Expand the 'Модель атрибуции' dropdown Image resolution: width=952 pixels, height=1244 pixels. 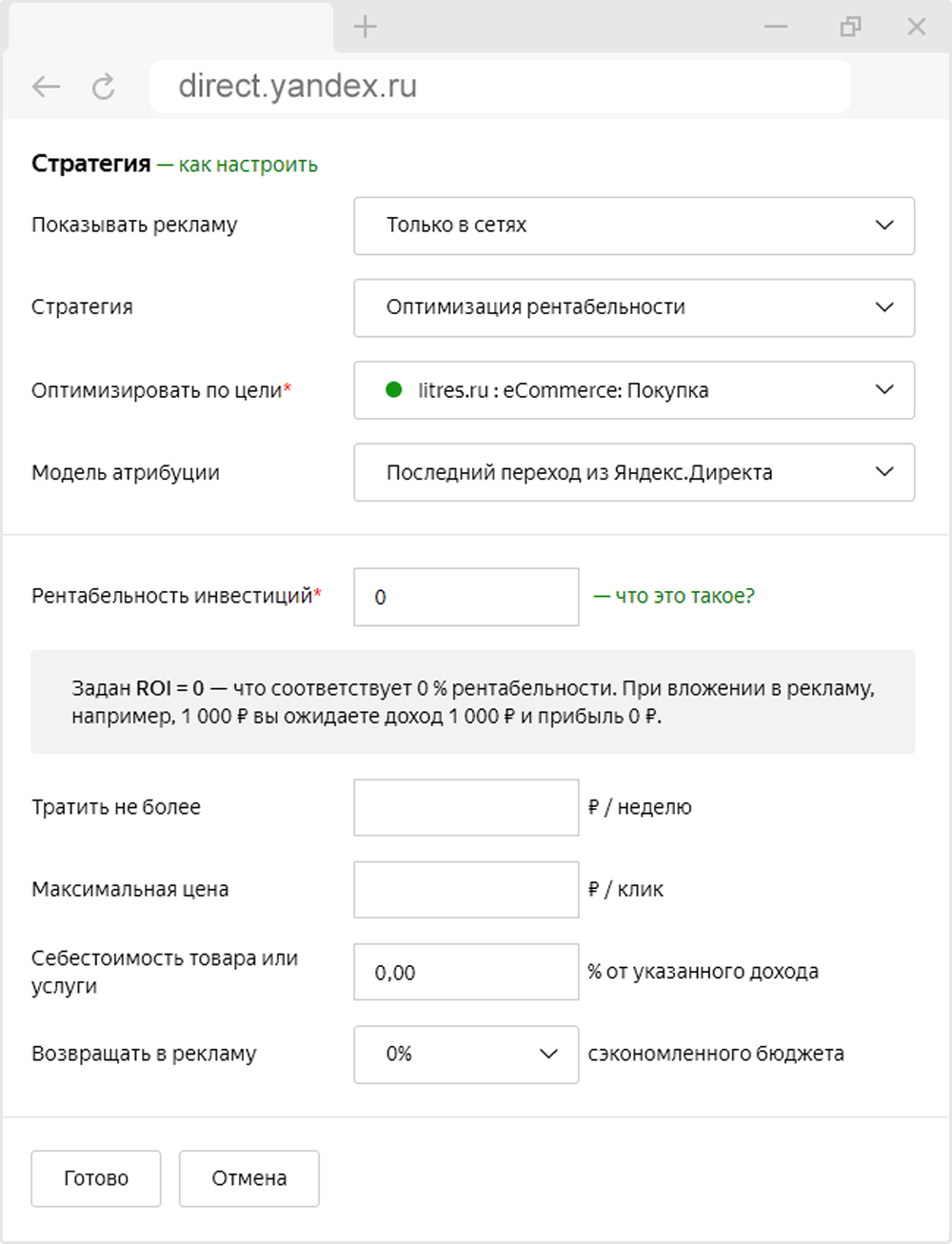(633, 472)
